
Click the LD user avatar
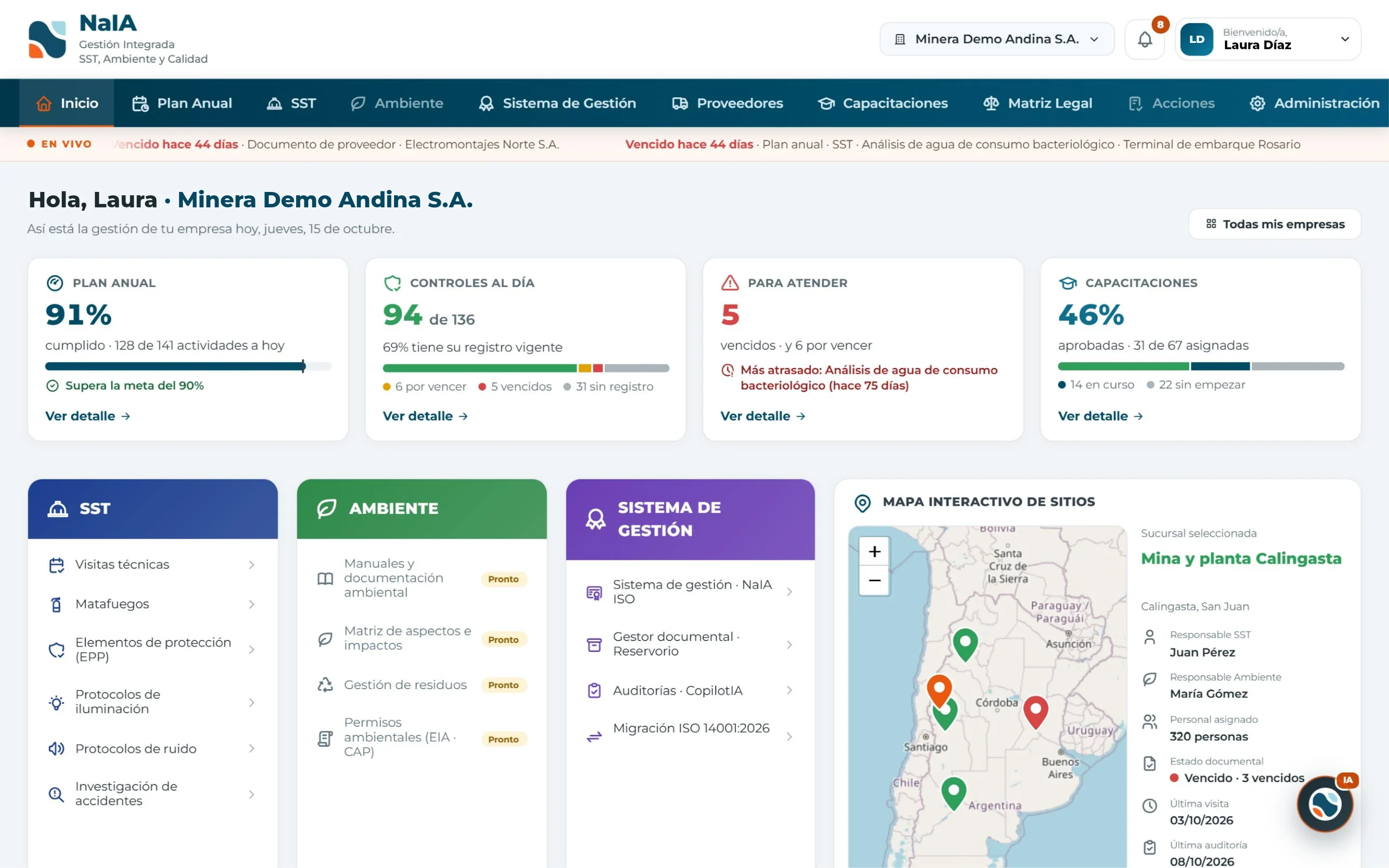pyautogui.click(x=1196, y=39)
